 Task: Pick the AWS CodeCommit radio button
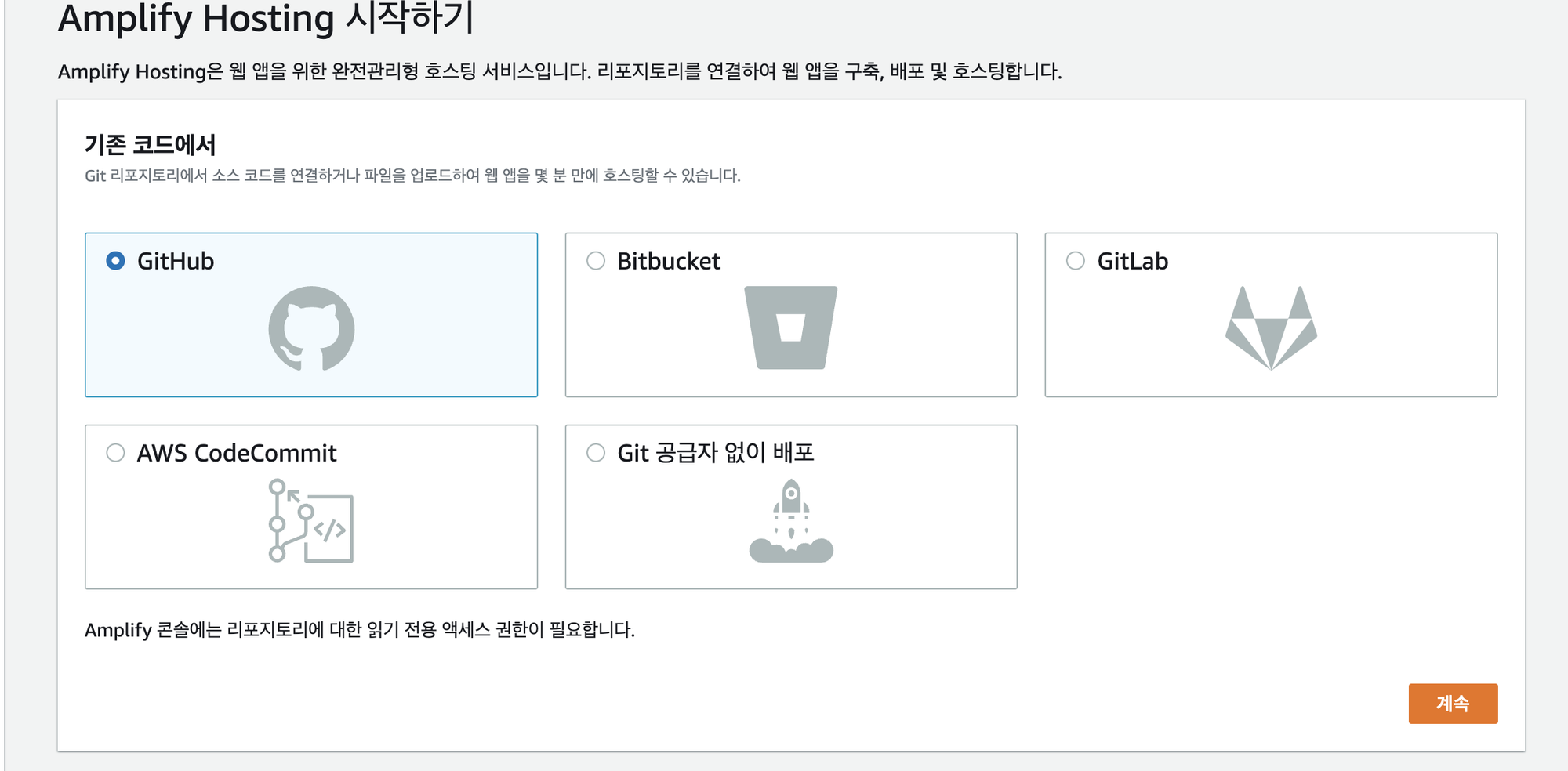tap(115, 453)
